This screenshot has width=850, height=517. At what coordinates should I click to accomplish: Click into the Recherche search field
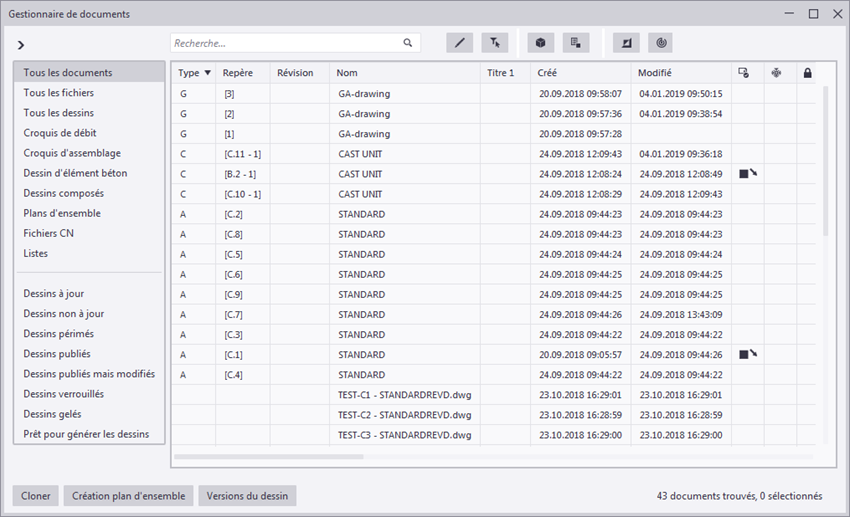[x=285, y=43]
